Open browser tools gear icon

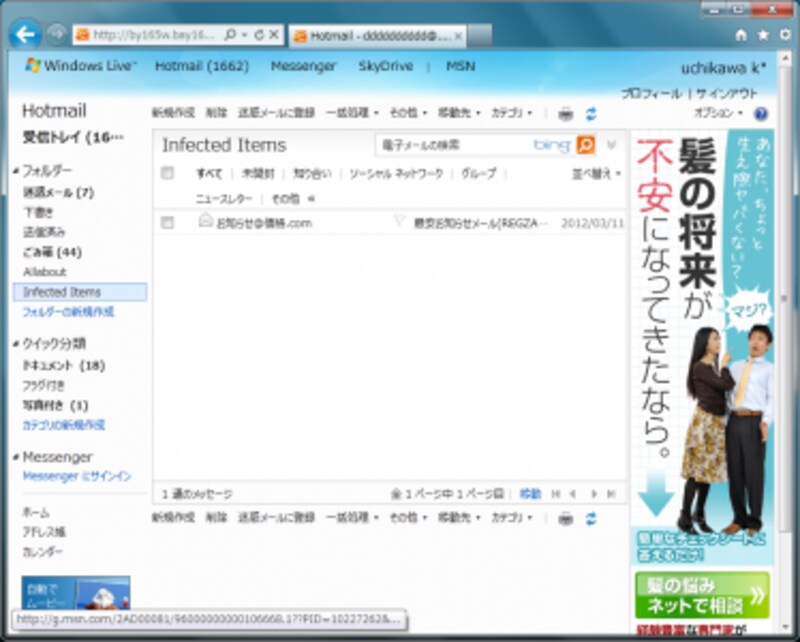pyautogui.click(x=786, y=35)
